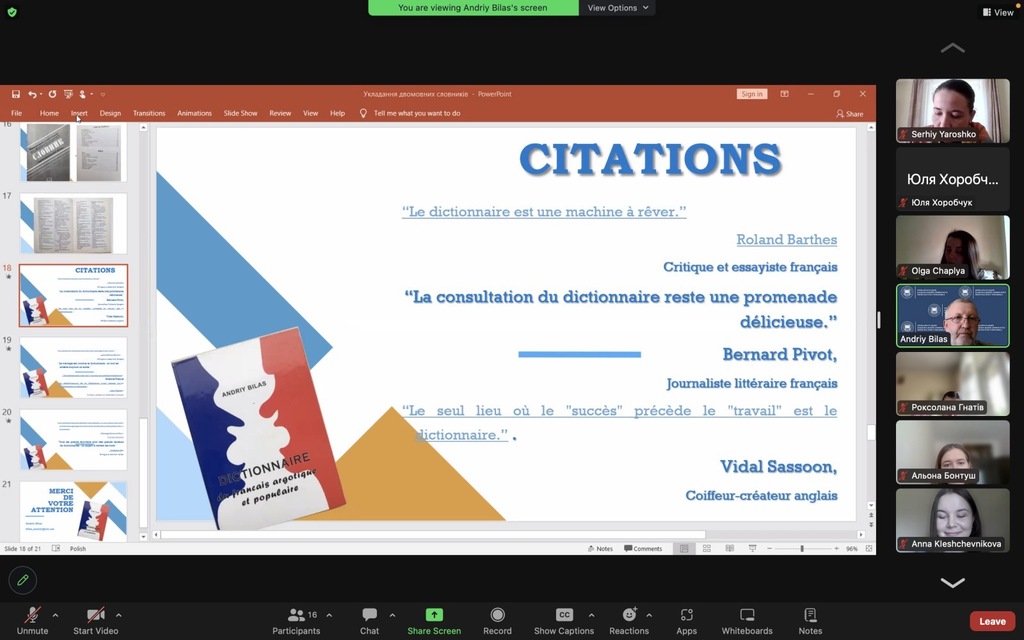Open Reactions in the Zoom toolbar
Image resolution: width=1024 pixels, height=640 pixels.
click(629, 621)
